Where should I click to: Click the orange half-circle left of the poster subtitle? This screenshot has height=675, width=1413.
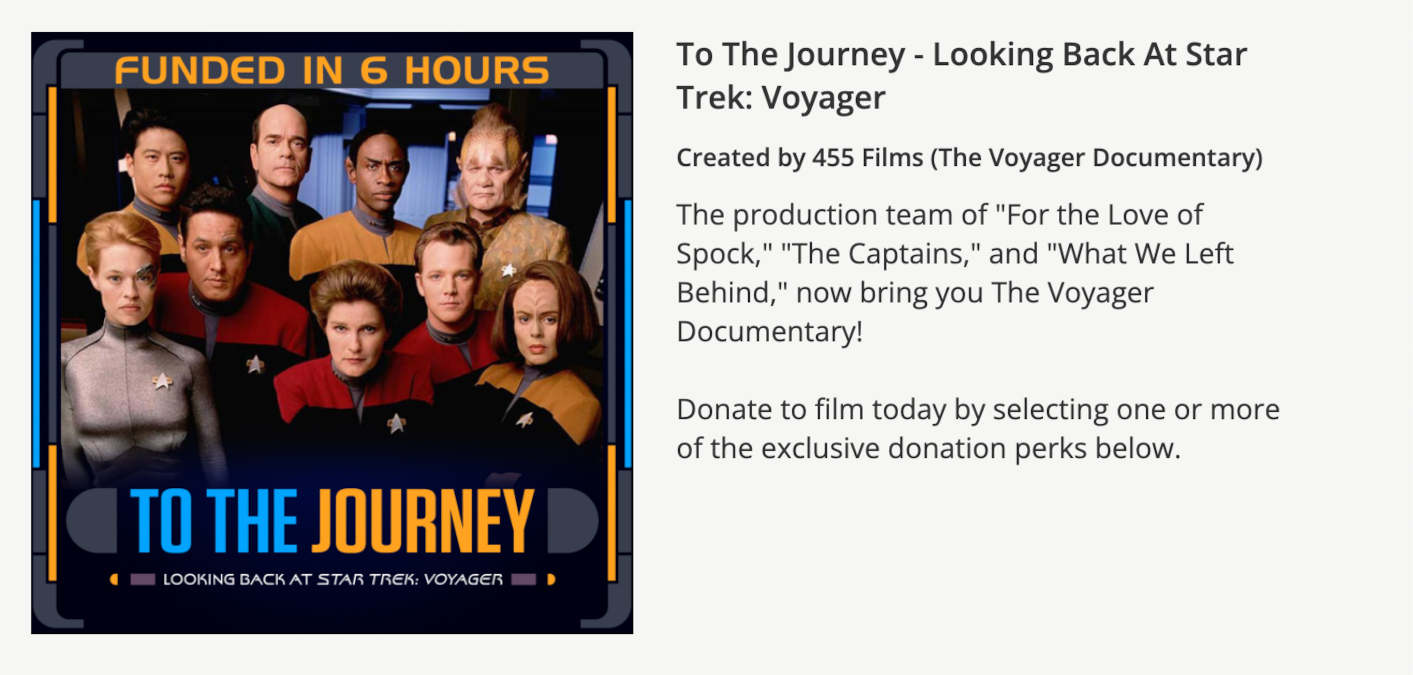coord(114,579)
